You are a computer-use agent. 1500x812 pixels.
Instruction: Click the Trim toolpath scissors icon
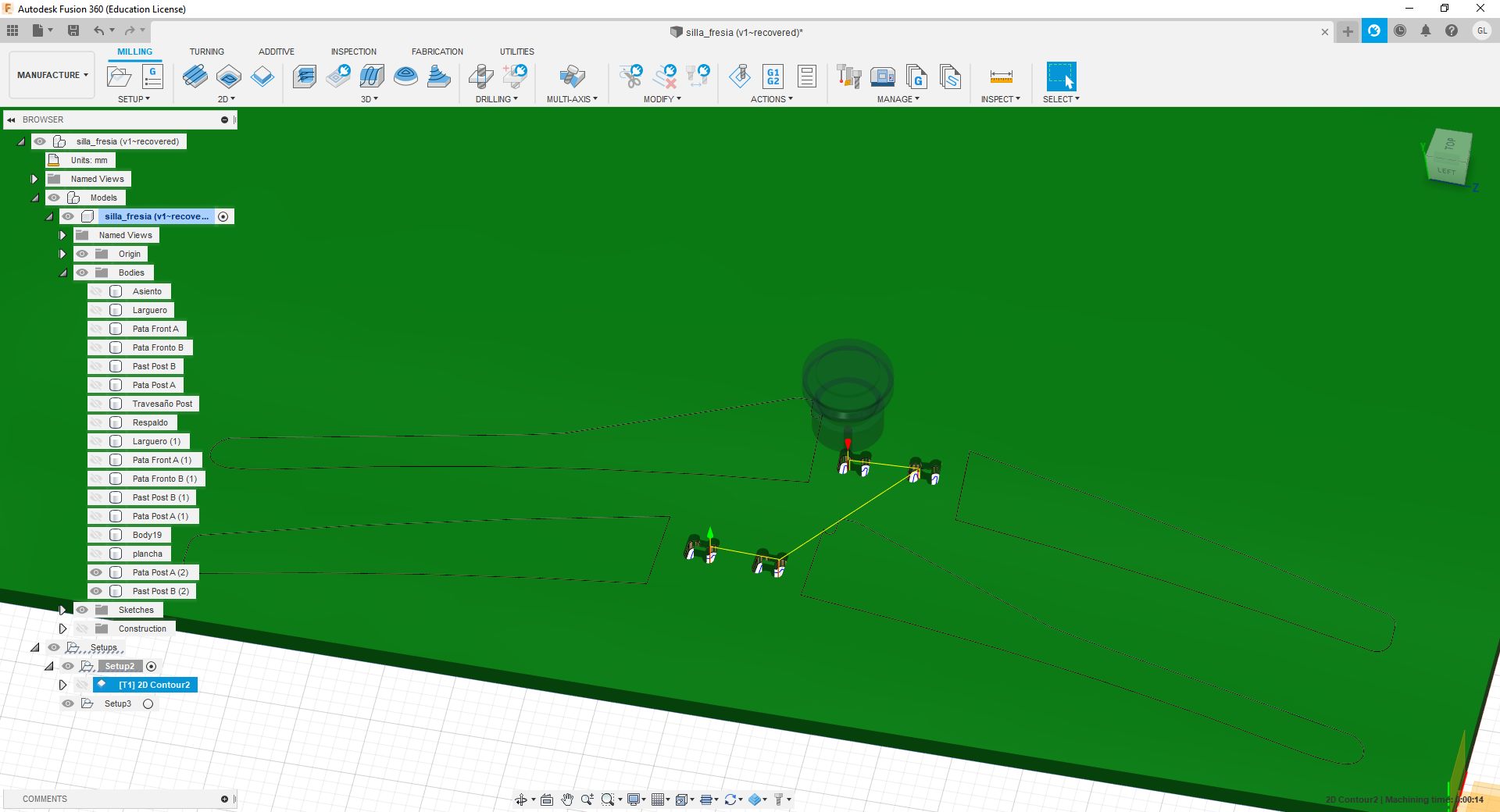pyautogui.click(x=630, y=77)
